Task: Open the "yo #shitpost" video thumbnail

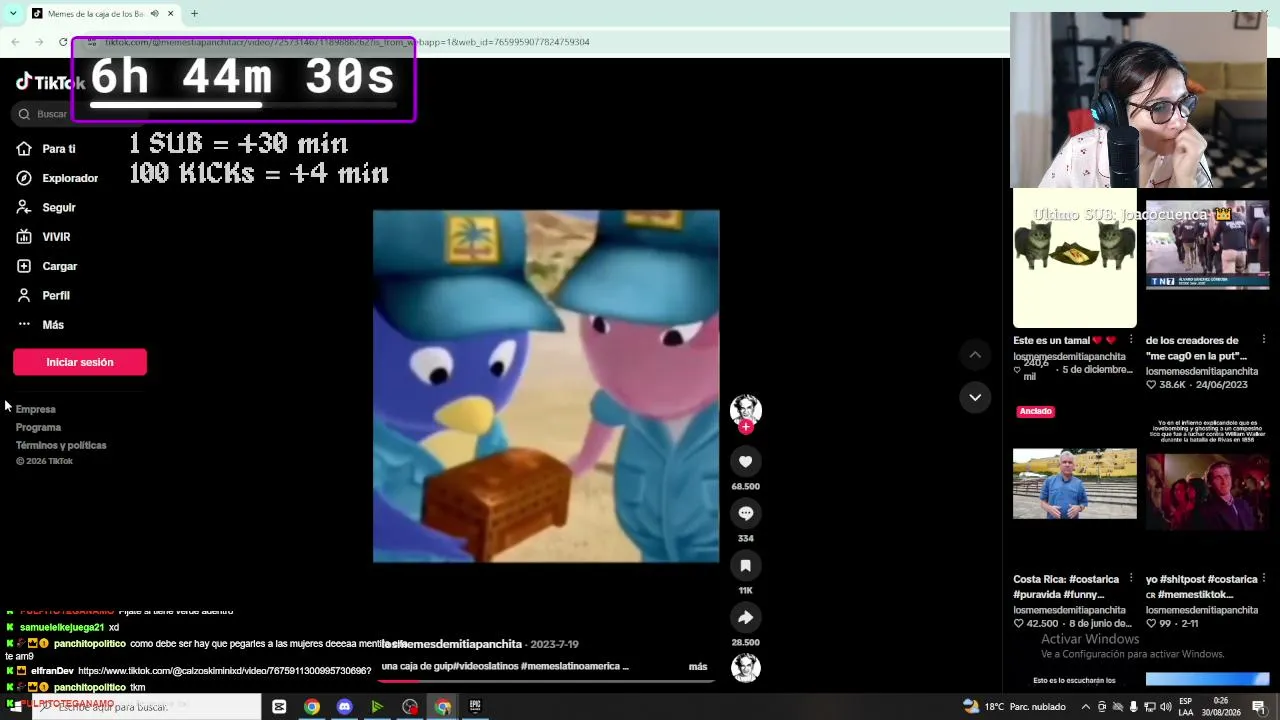Action: click(x=1207, y=484)
